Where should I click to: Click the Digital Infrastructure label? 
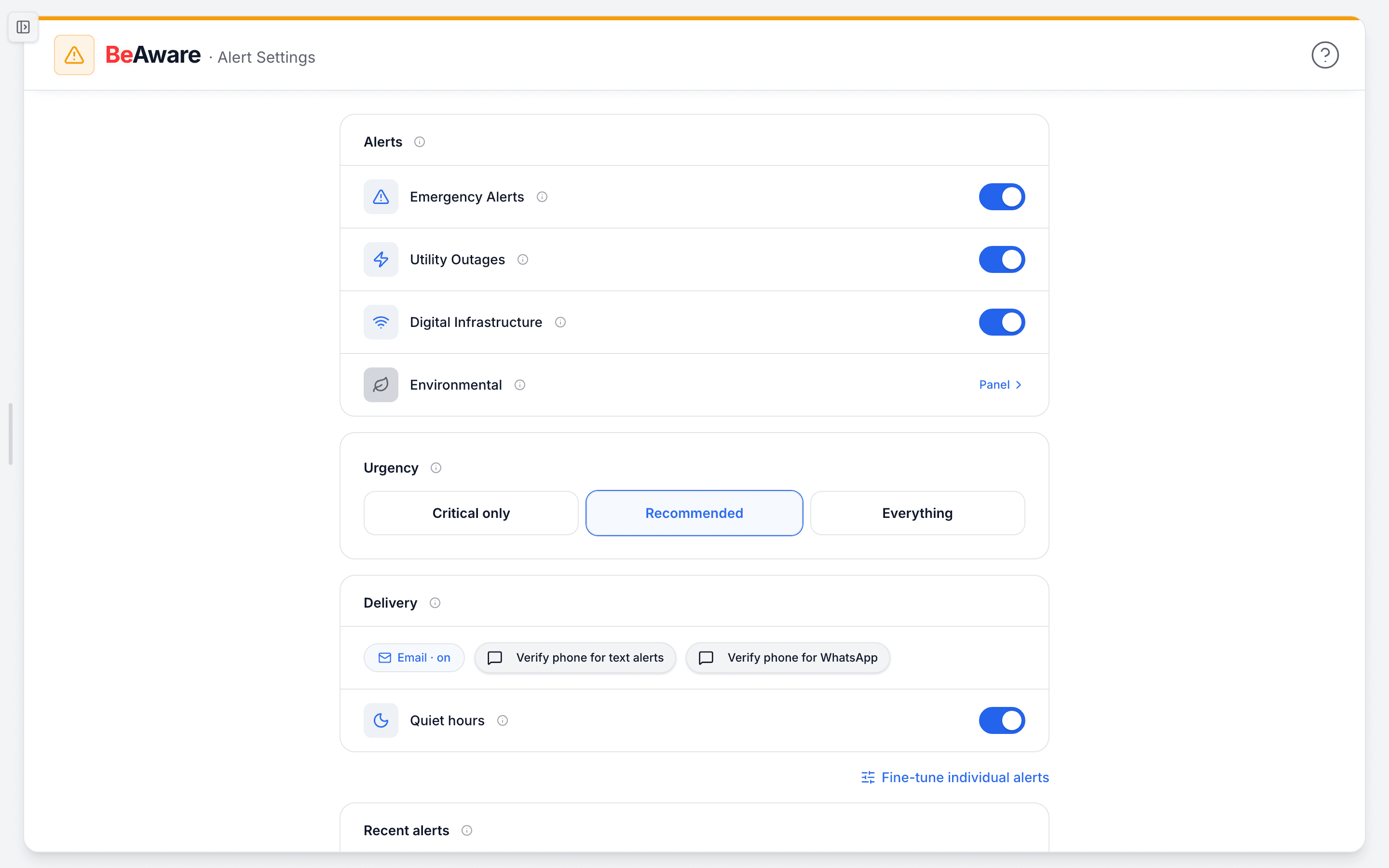click(x=476, y=322)
